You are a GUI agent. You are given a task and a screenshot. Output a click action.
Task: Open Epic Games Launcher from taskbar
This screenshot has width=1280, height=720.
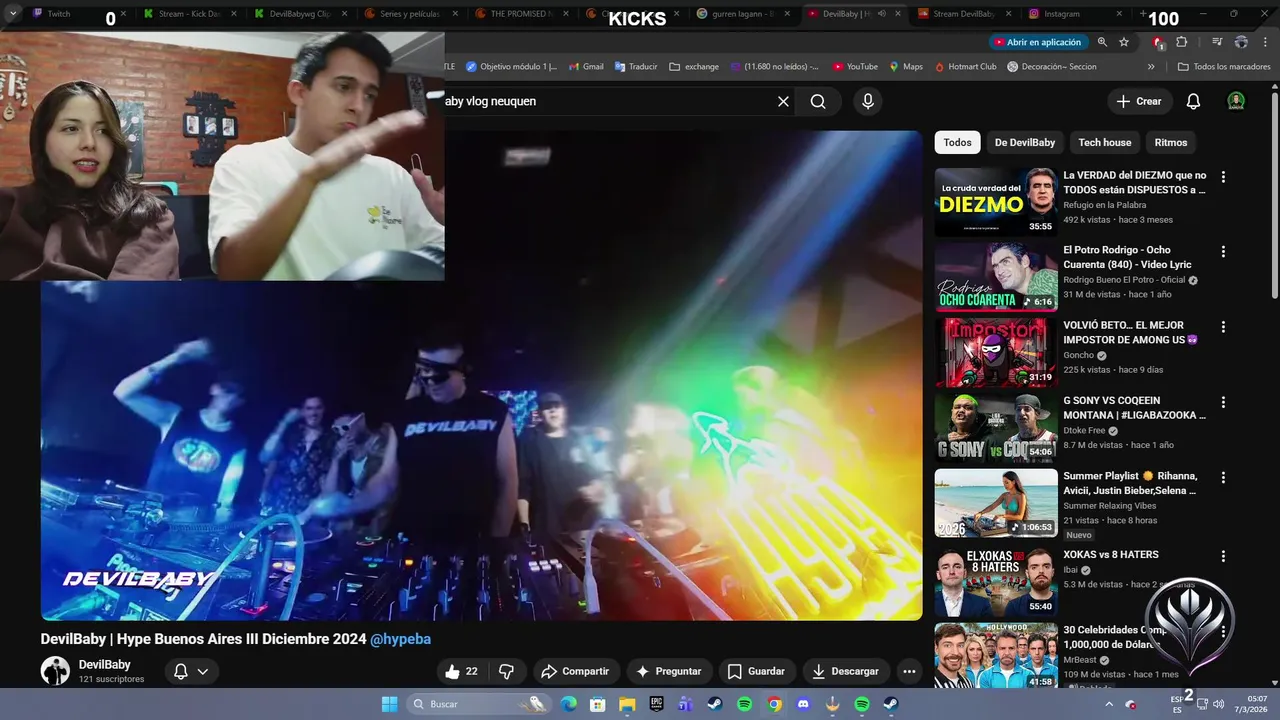[x=656, y=704]
